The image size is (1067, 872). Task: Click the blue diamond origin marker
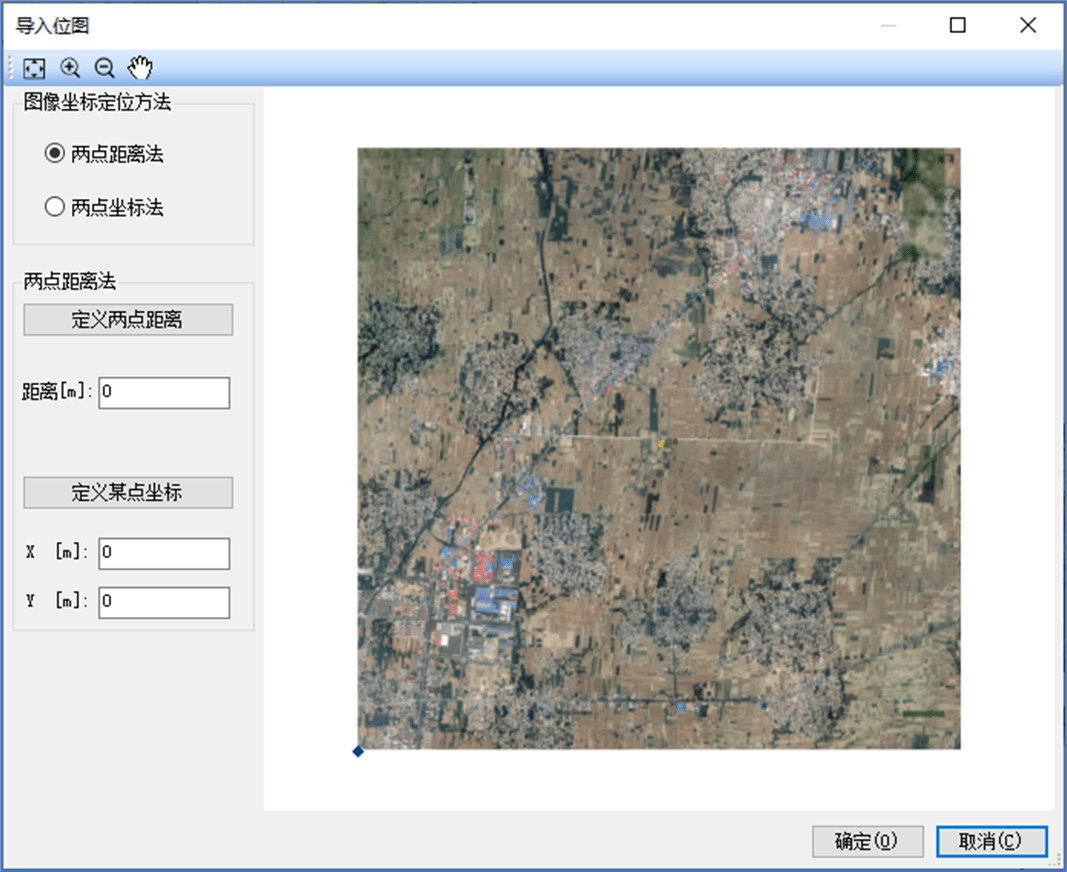pos(358,752)
